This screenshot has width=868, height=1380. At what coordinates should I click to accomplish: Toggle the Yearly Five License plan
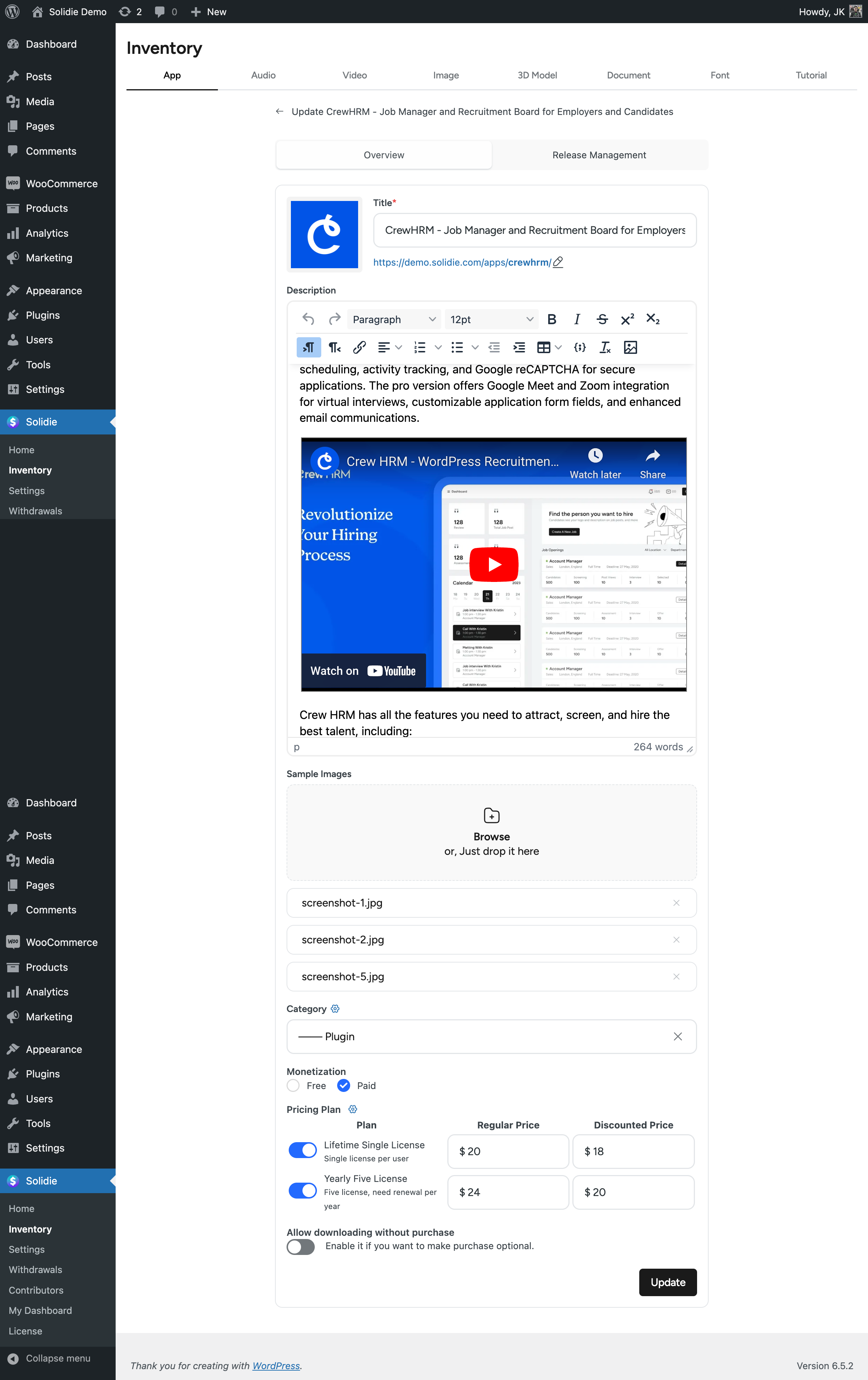(x=302, y=1191)
